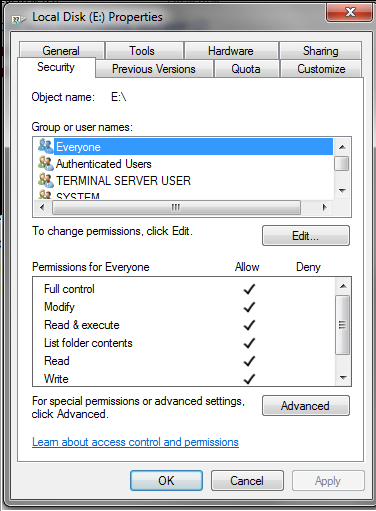Screen dimensions: 376x511
Task: Click group list horizontal scroll right arrow
Action: pos(324,207)
